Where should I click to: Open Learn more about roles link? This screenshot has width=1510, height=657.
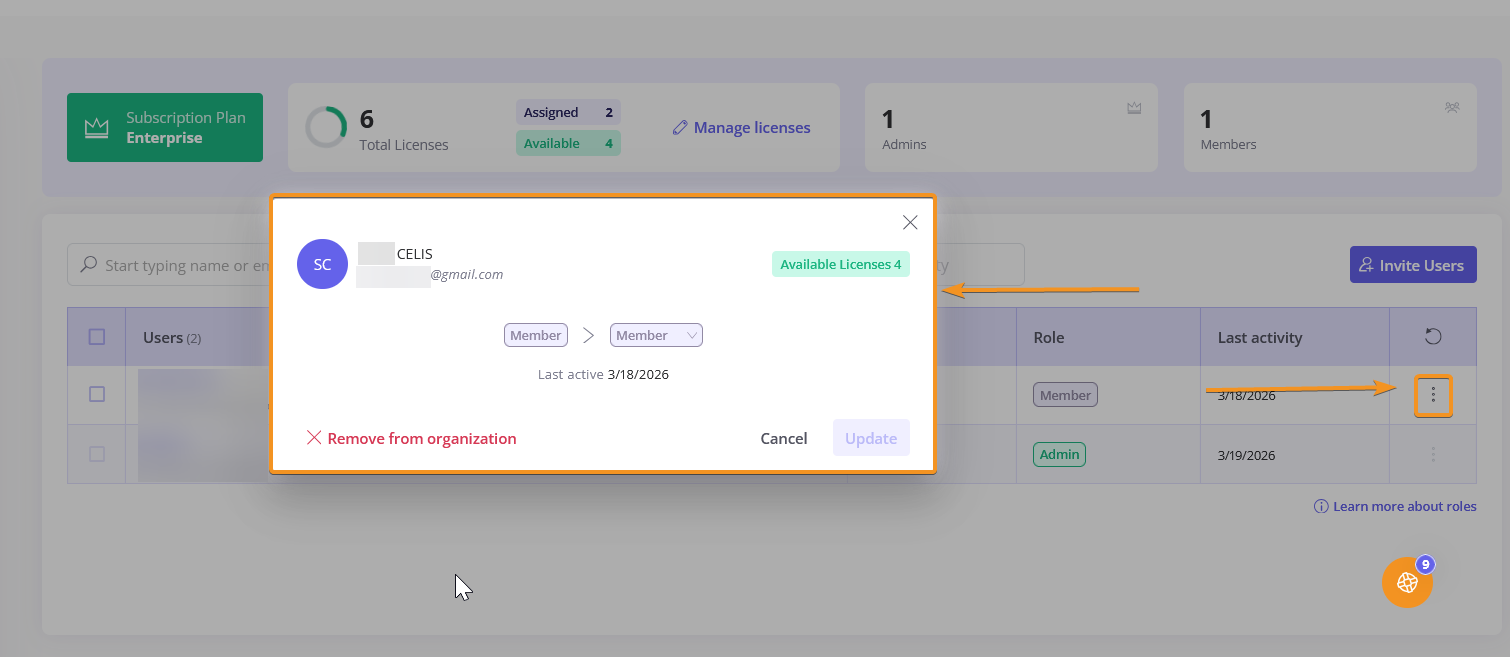point(1395,507)
